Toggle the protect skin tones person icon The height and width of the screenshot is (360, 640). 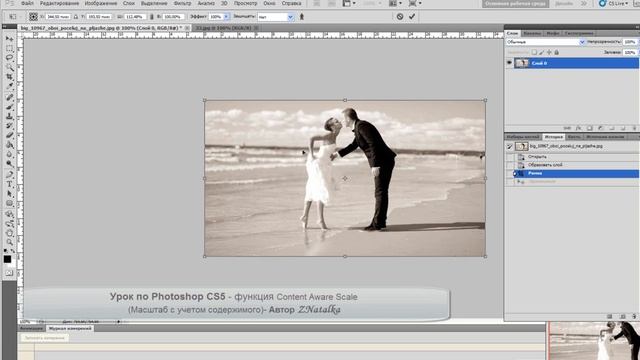[302, 17]
